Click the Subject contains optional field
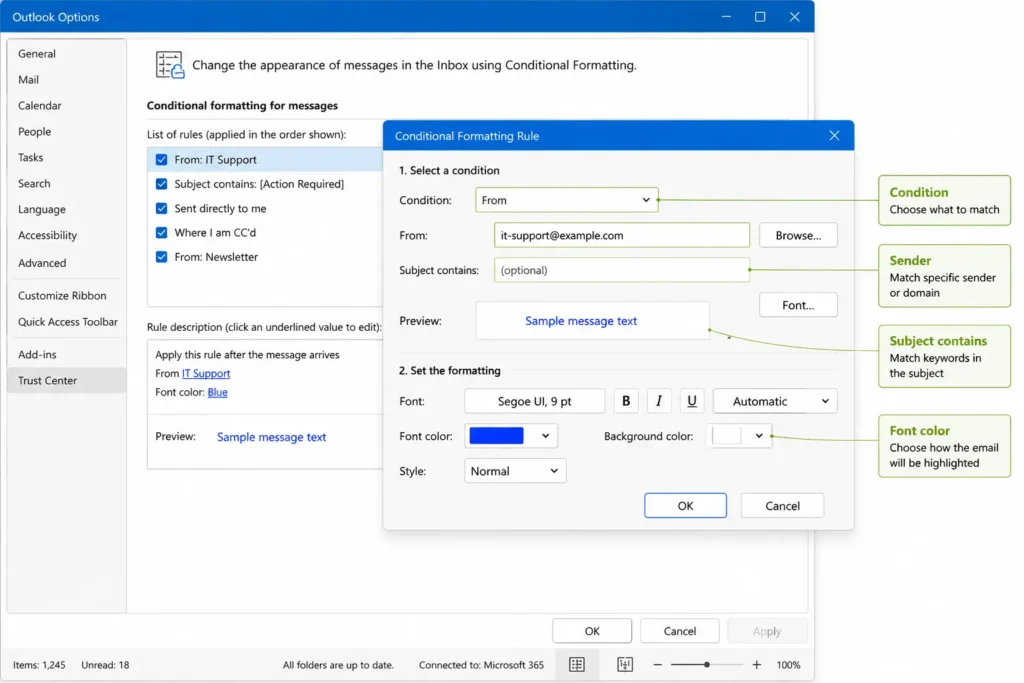This screenshot has width=1024, height=683. tap(622, 270)
